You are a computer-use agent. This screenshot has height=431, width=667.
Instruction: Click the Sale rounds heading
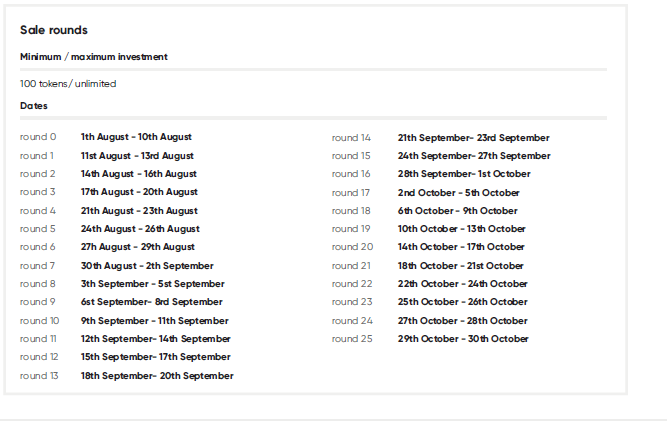pos(54,30)
